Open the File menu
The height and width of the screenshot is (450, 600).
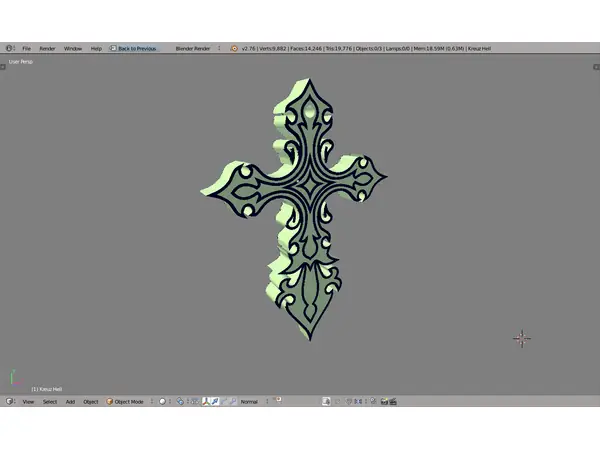26,49
